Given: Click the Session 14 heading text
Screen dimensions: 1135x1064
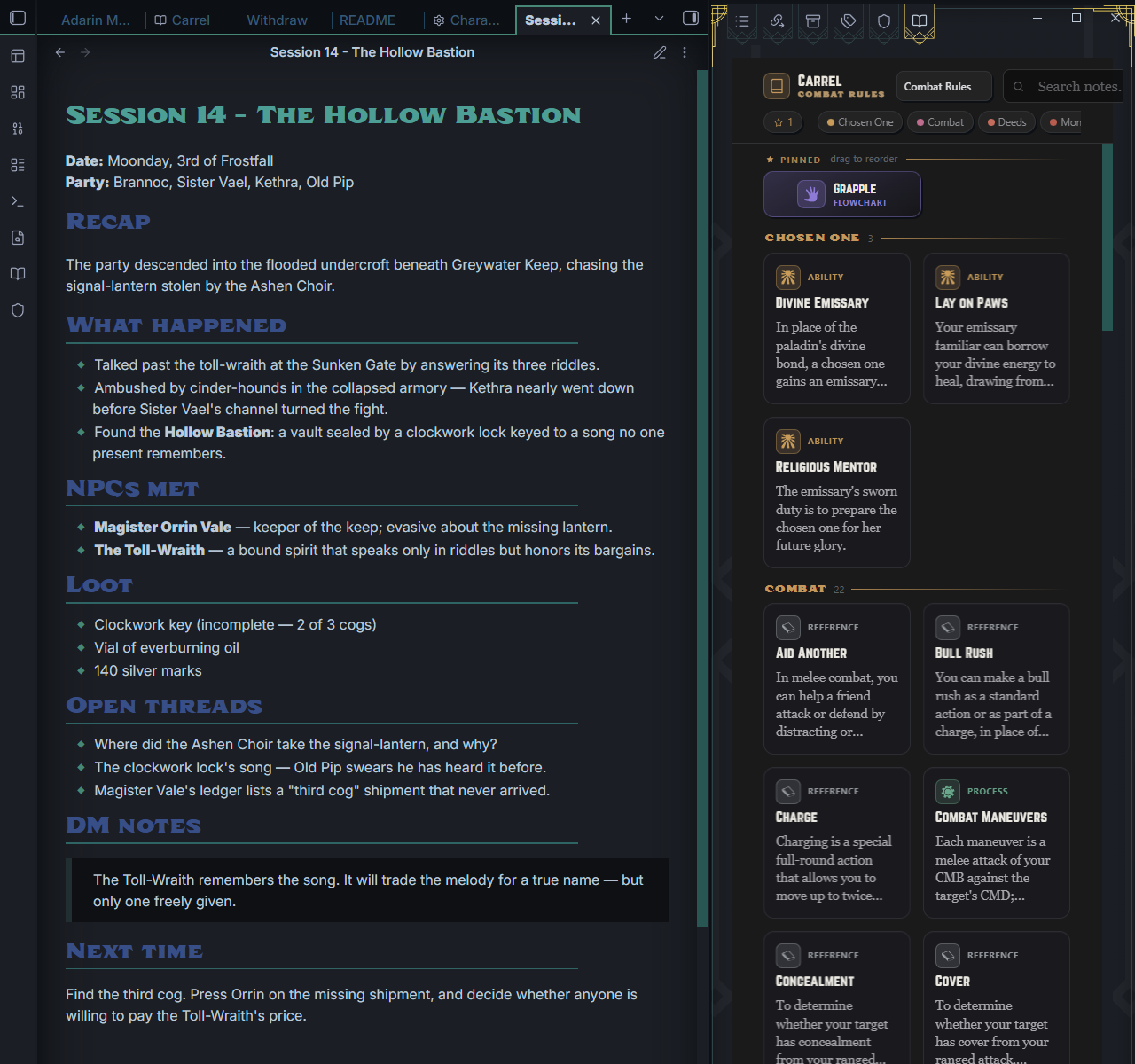Looking at the screenshot, I should coord(324,115).
